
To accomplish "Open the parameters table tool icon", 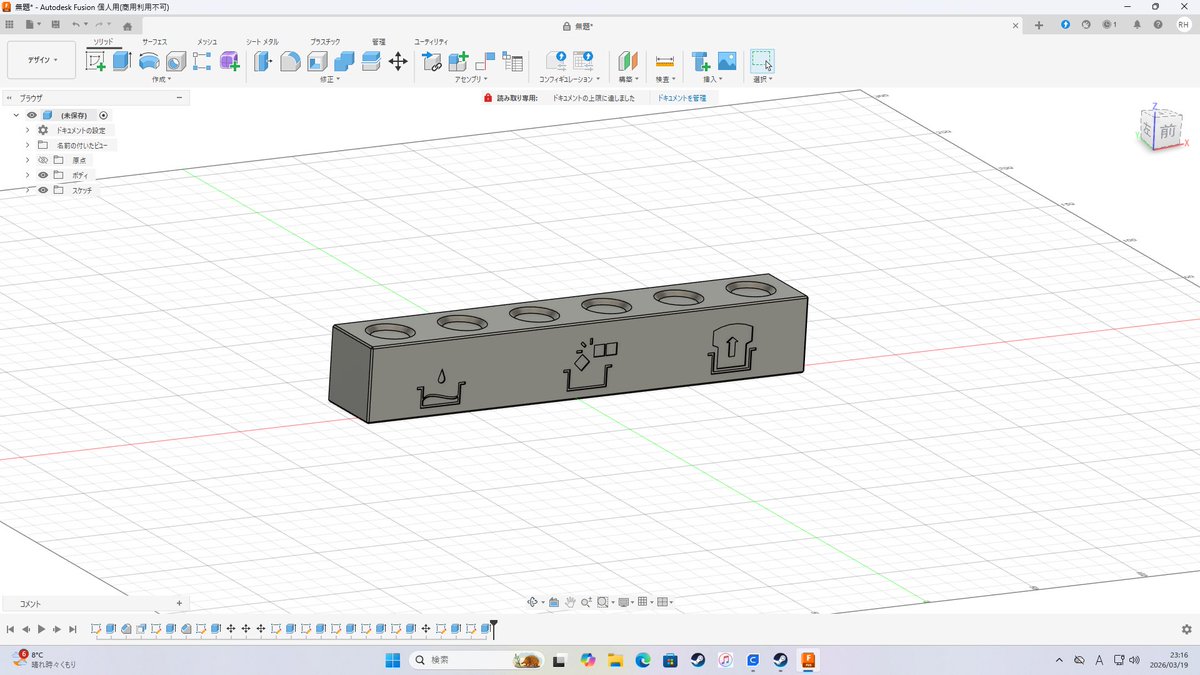I will click(x=513, y=61).
